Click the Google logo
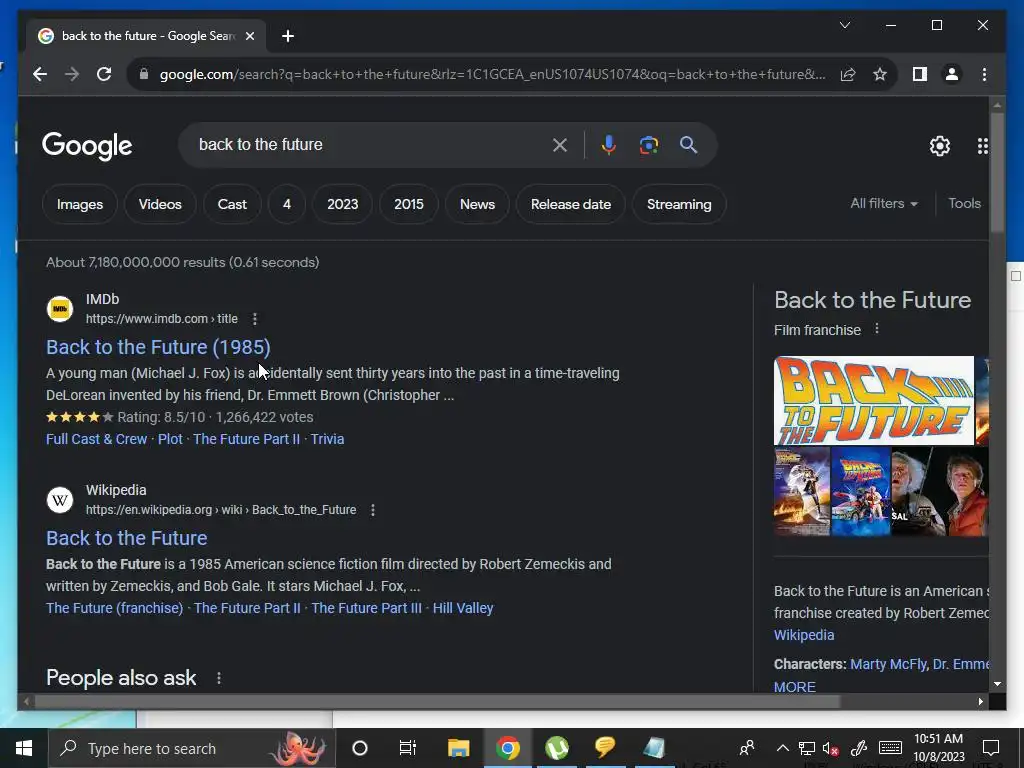Viewport: 1024px width, 768px height. pyautogui.click(x=87, y=146)
